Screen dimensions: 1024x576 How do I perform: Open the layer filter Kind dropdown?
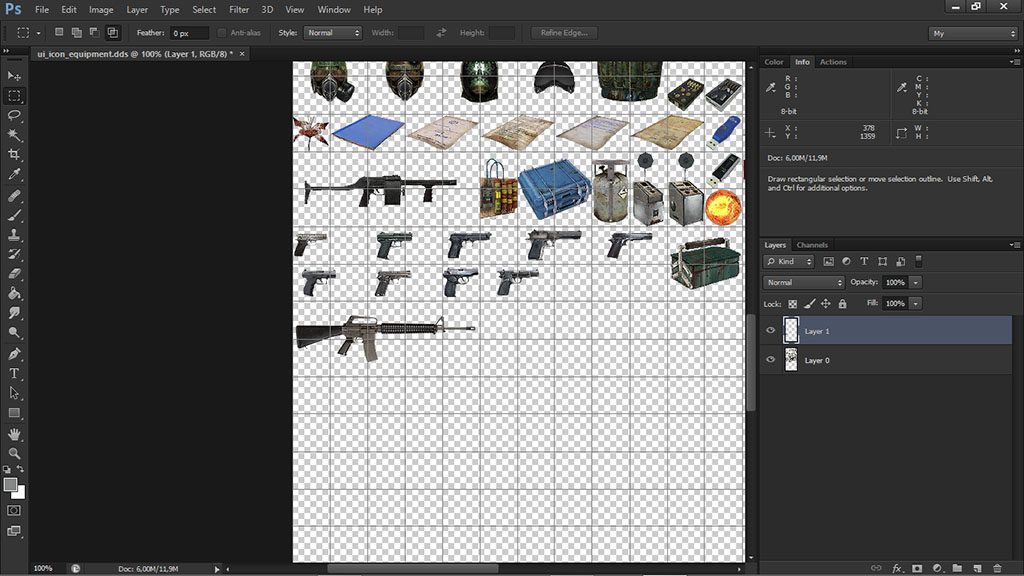[x=788, y=261]
